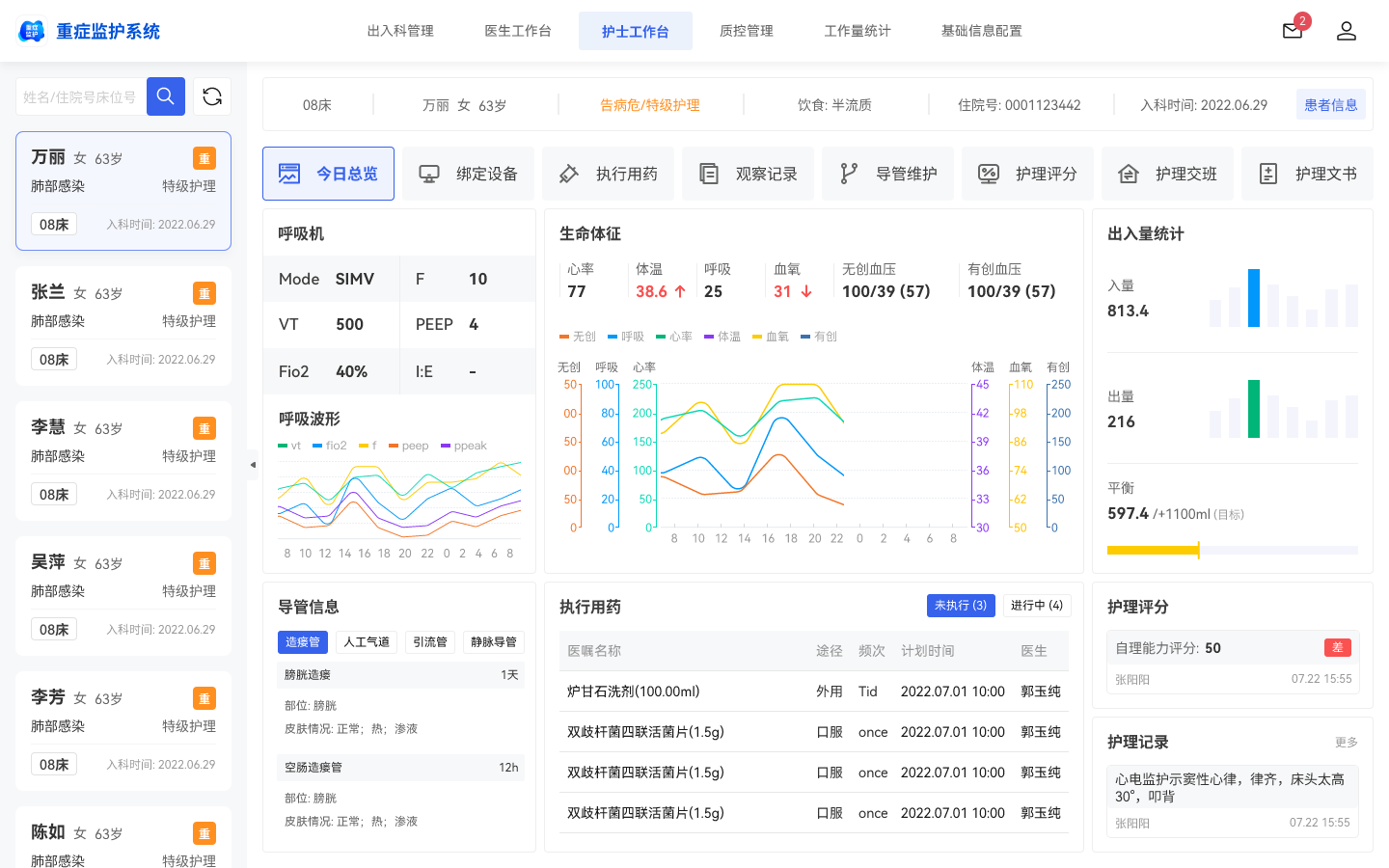Select patient card 李慧
Image resolution: width=1389 pixels, height=868 pixels.
[x=123, y=461]
